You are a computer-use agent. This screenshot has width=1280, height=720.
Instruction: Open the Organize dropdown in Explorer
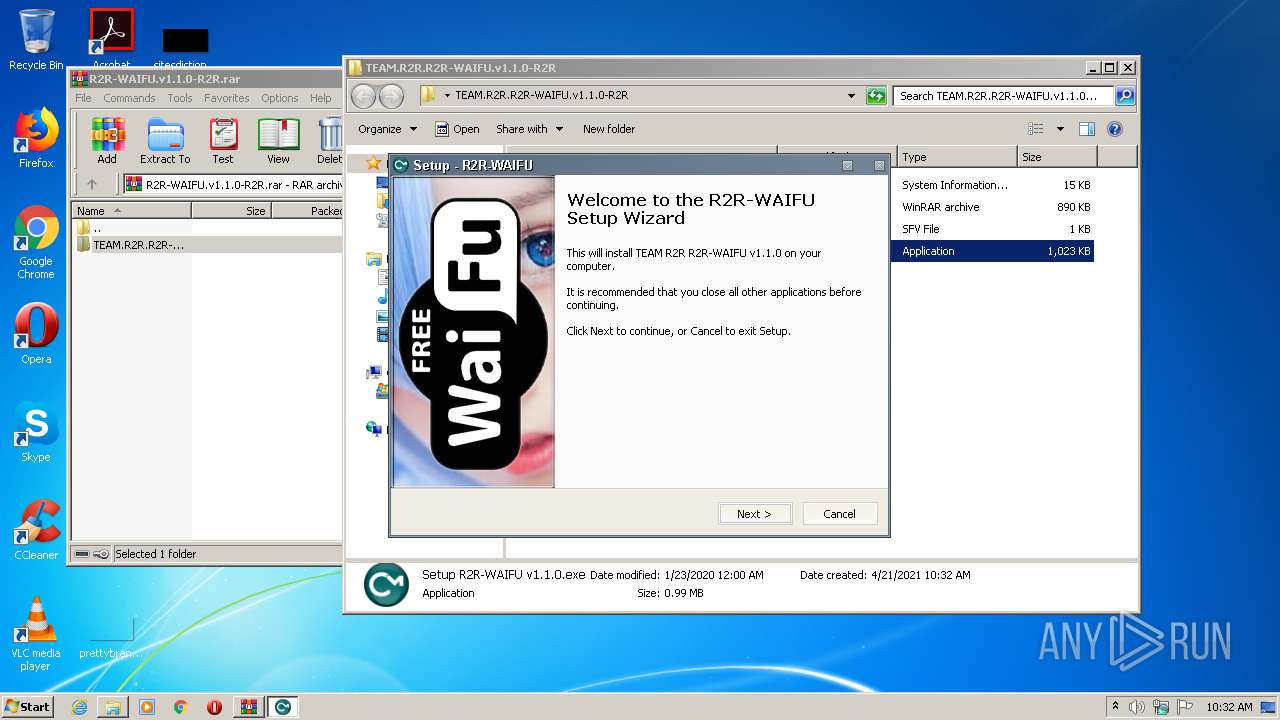click(x=387, y=129)
